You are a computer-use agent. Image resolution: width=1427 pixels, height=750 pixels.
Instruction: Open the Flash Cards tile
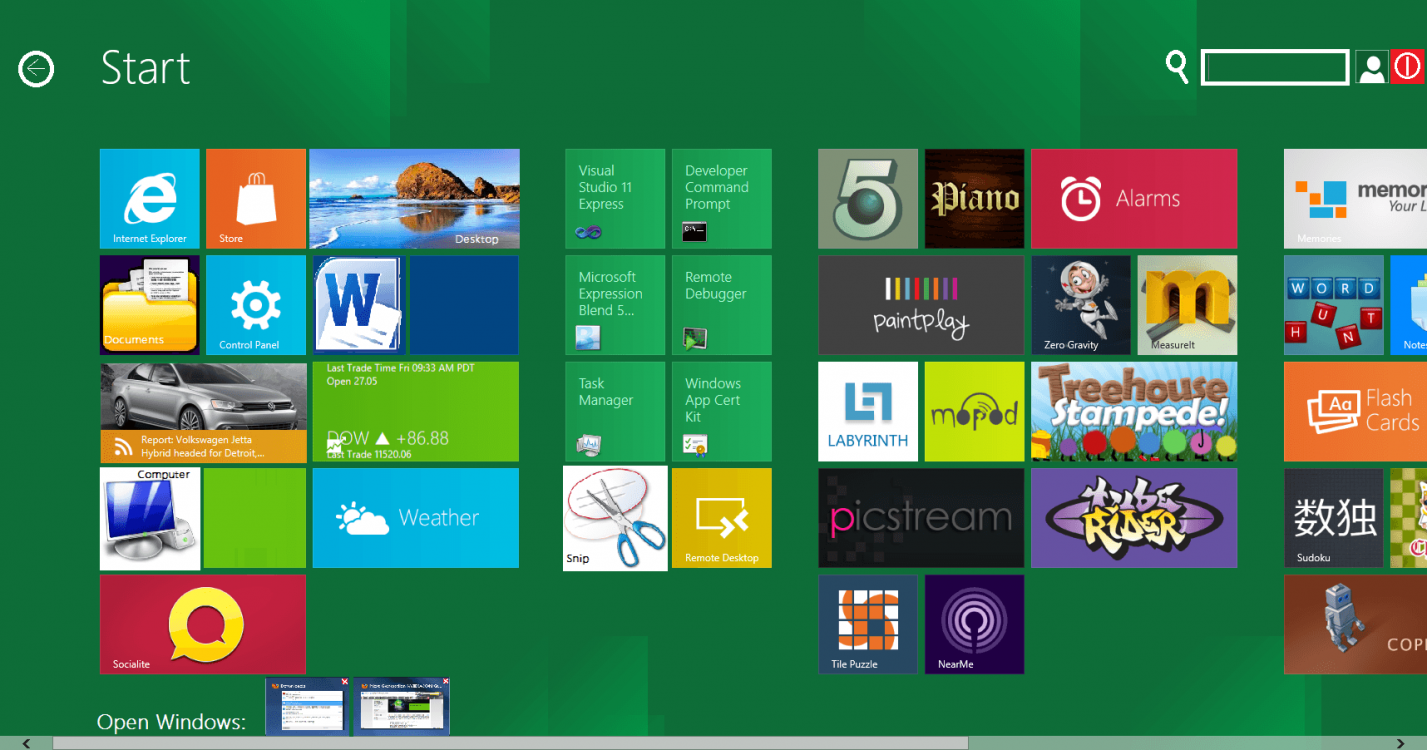tap(1355, 412)
